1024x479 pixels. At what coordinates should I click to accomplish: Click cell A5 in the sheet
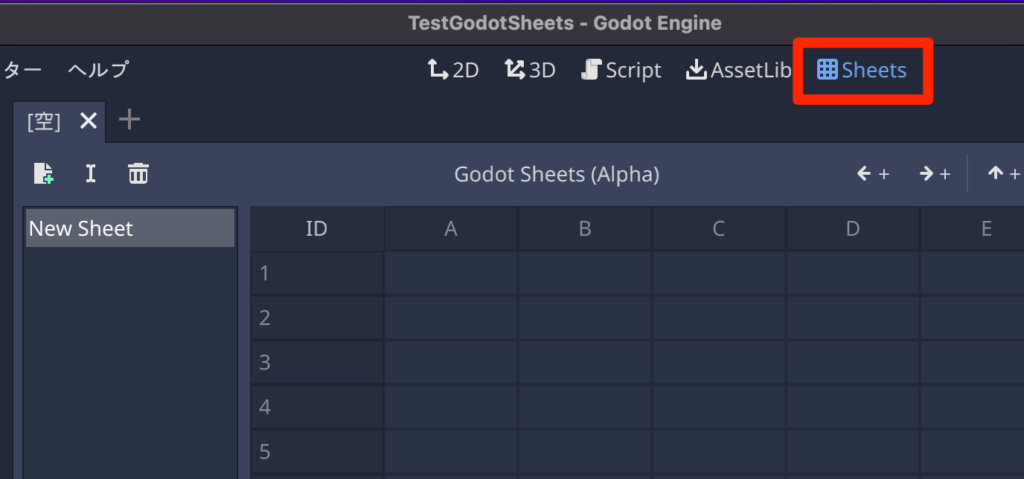point(451,451)
